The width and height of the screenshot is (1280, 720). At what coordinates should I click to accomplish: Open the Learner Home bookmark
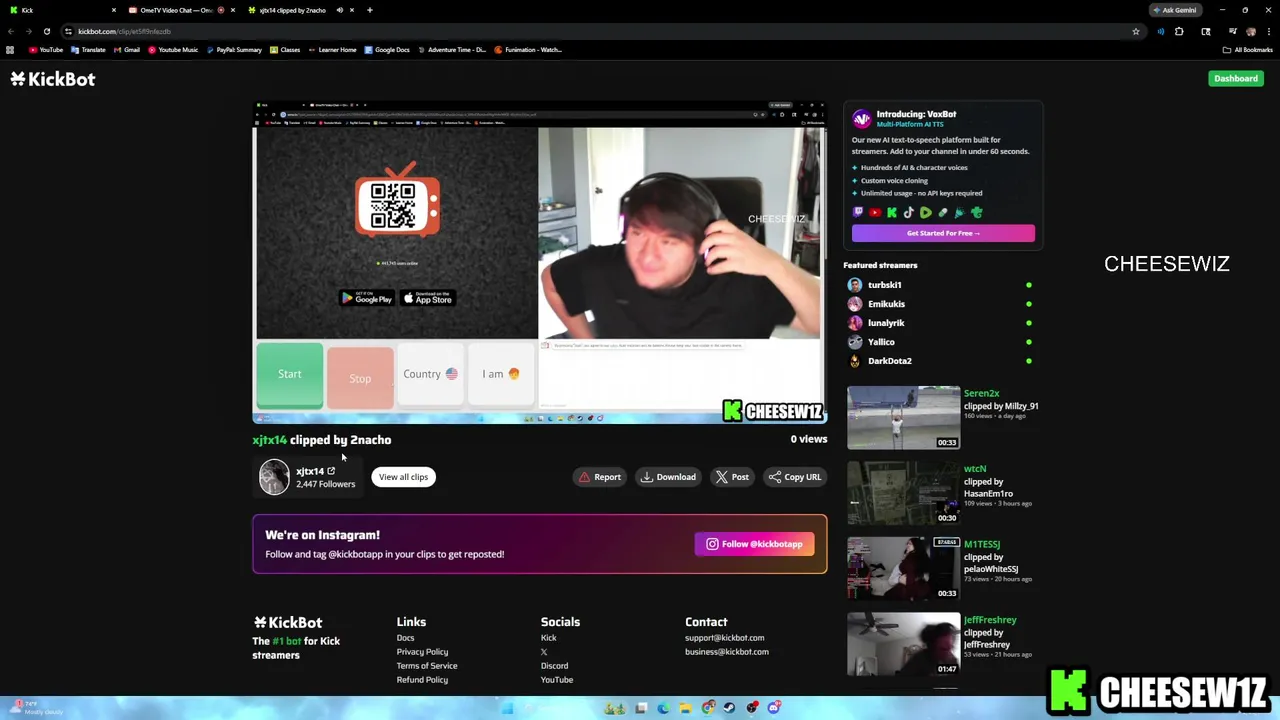tap(332, 49)
